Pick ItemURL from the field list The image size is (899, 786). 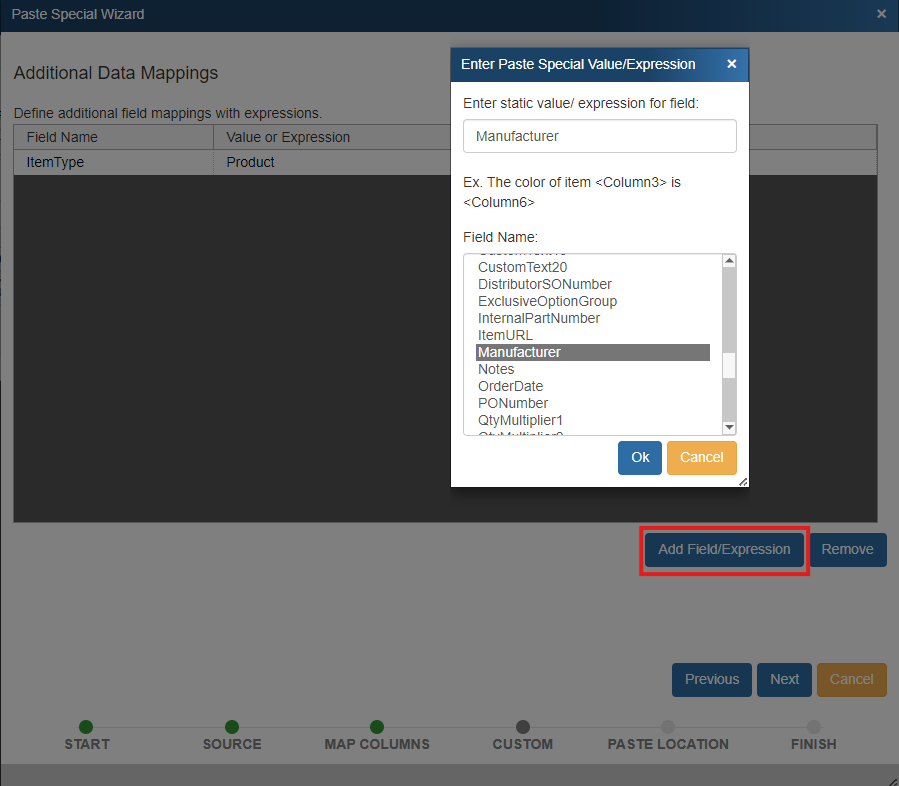click(x=505, y=335)
